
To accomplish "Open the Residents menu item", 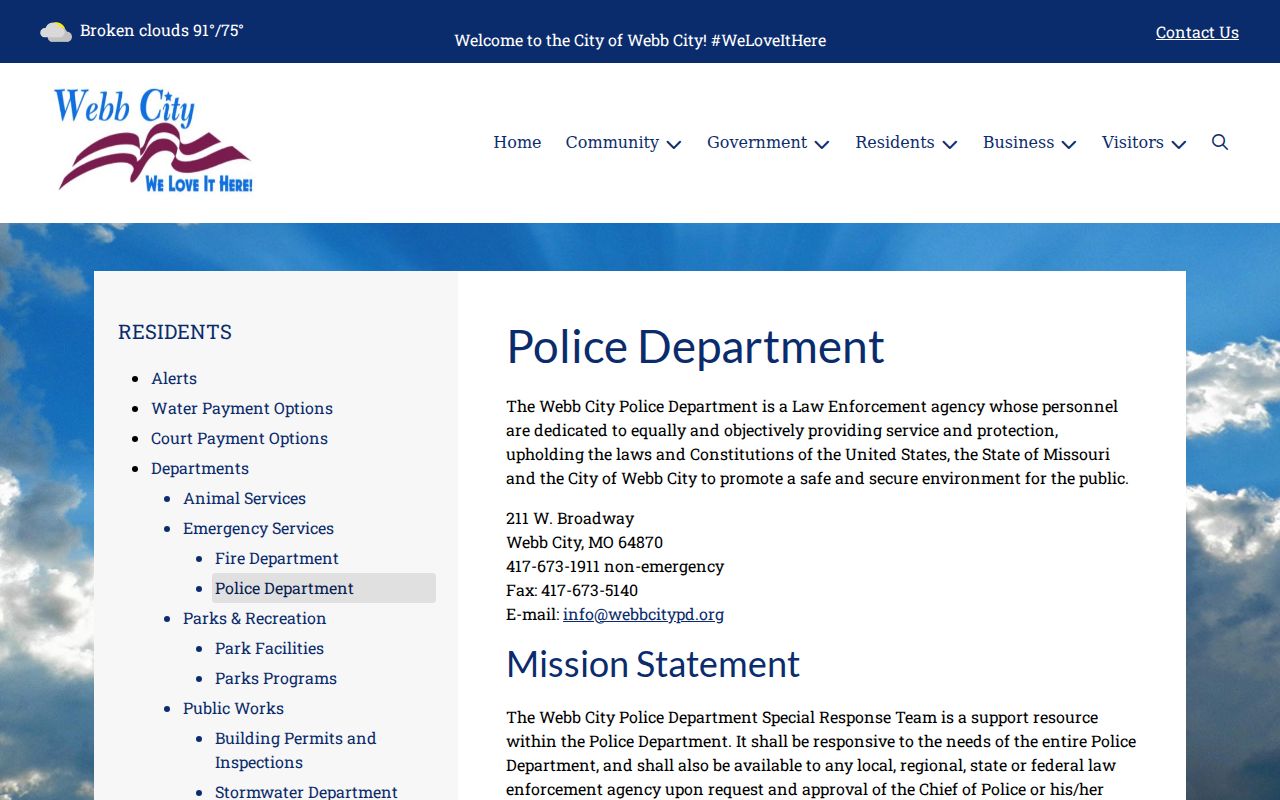I will [x=895, y=142].
